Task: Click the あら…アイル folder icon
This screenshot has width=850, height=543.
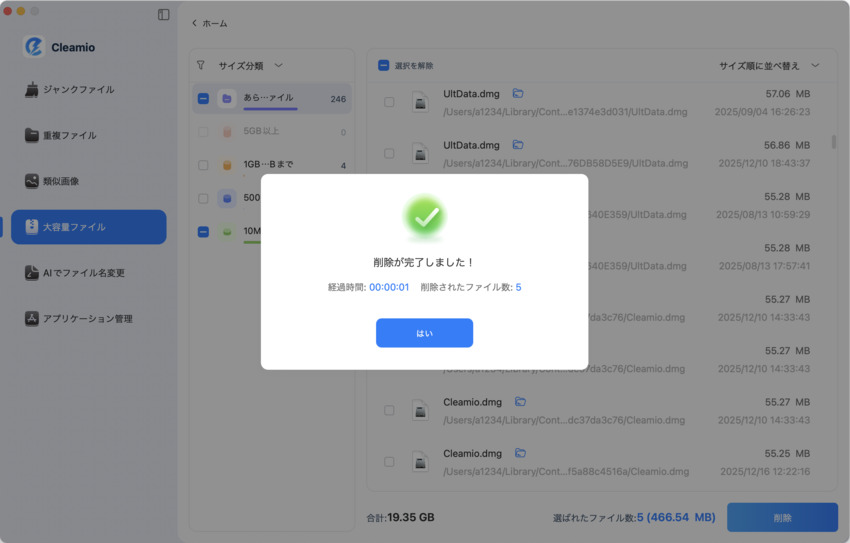Action: tap(227, 99)
